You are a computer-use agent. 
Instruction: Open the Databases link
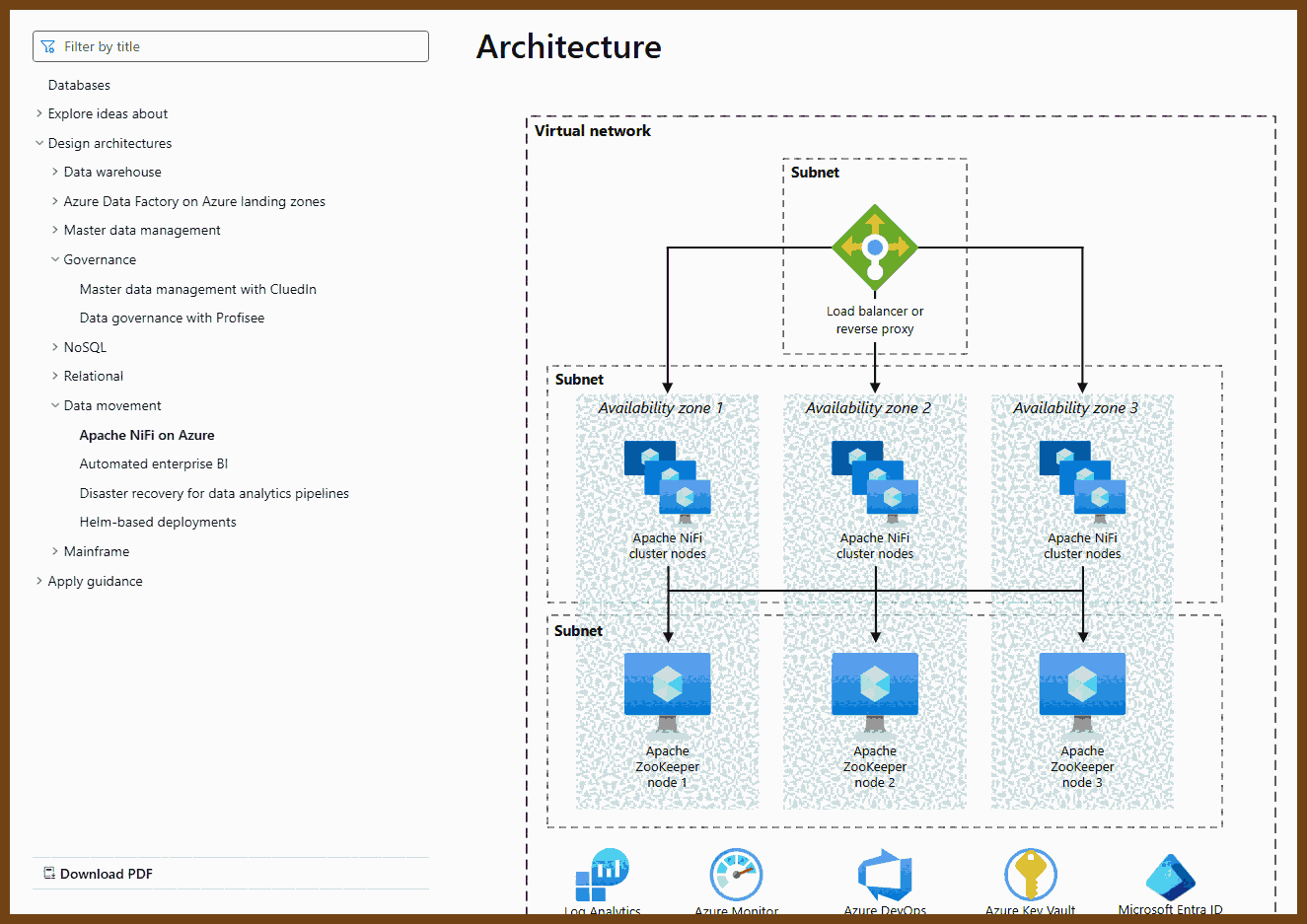(79, 85)
